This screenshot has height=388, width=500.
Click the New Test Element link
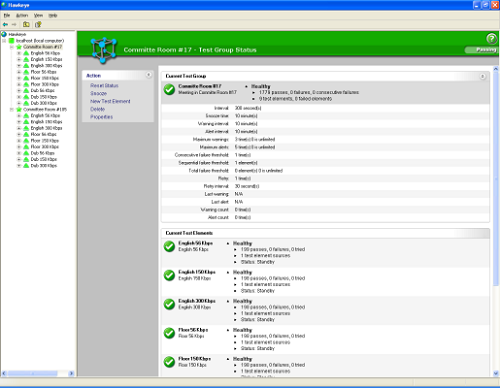click(110, 101)
